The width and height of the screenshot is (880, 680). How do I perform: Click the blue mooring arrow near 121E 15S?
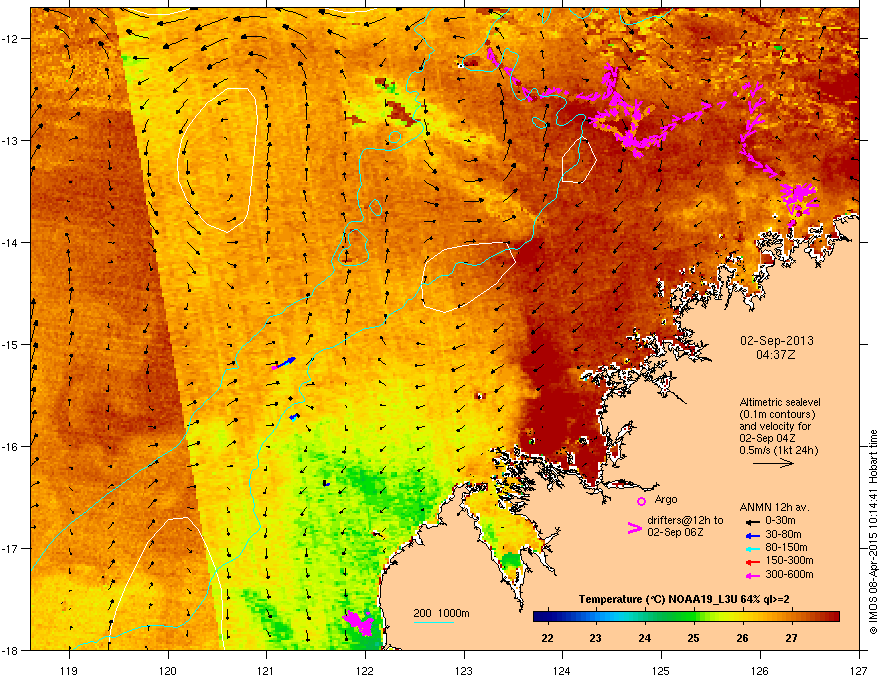point(284,363)
